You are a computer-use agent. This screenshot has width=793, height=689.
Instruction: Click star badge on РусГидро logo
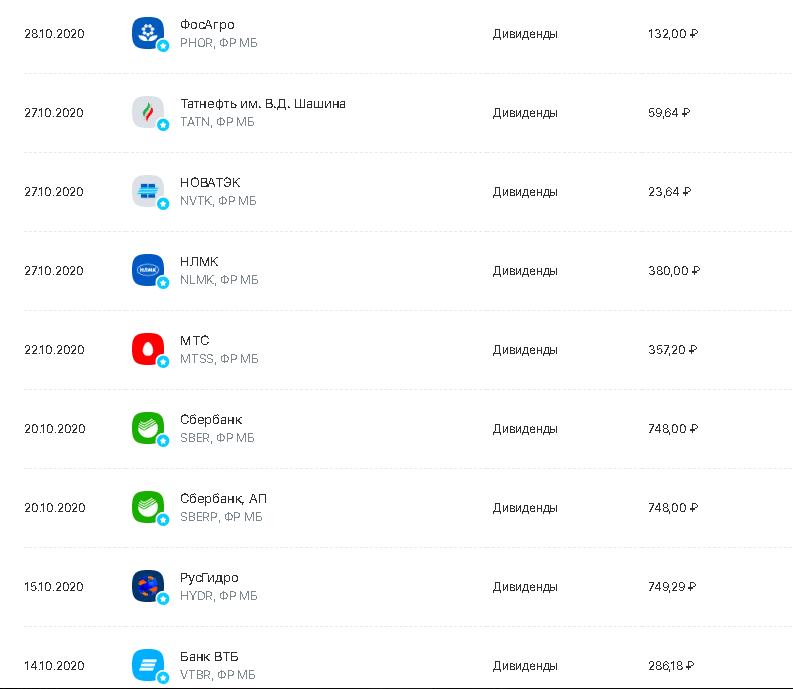(x=163, y=598)
